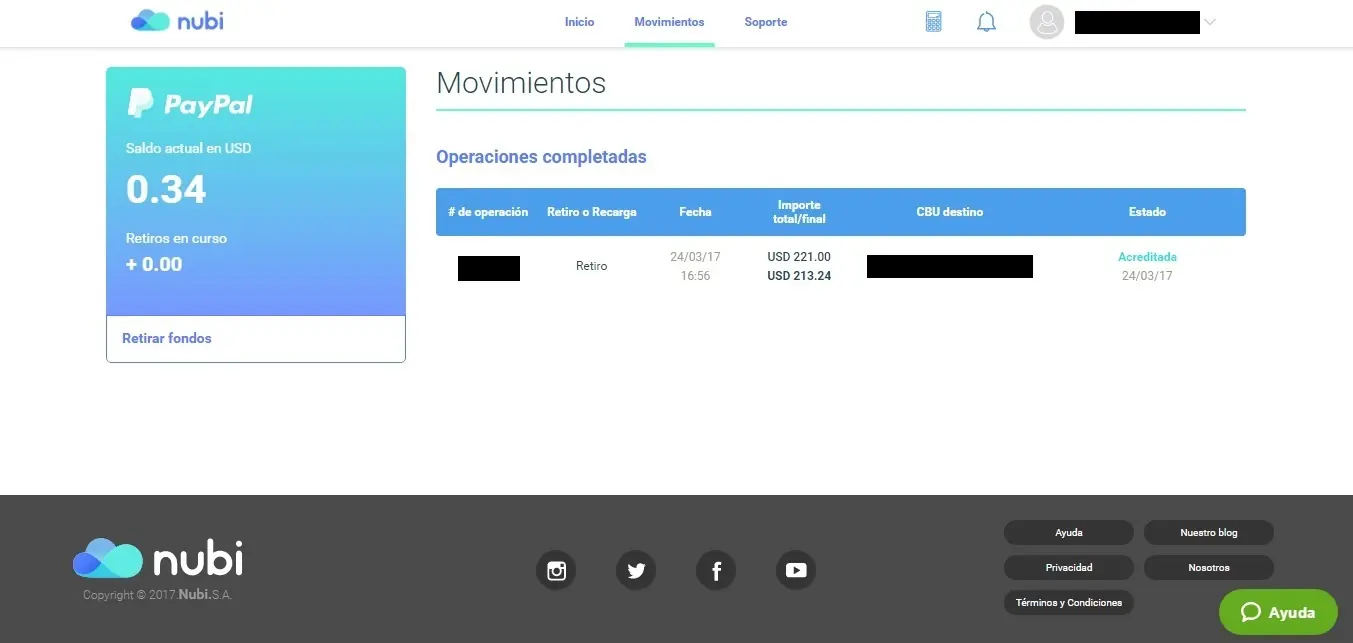The height and width of the screenshot is (643, 1353).
Task: Open the Soporte tab
Action: [766, 22]
